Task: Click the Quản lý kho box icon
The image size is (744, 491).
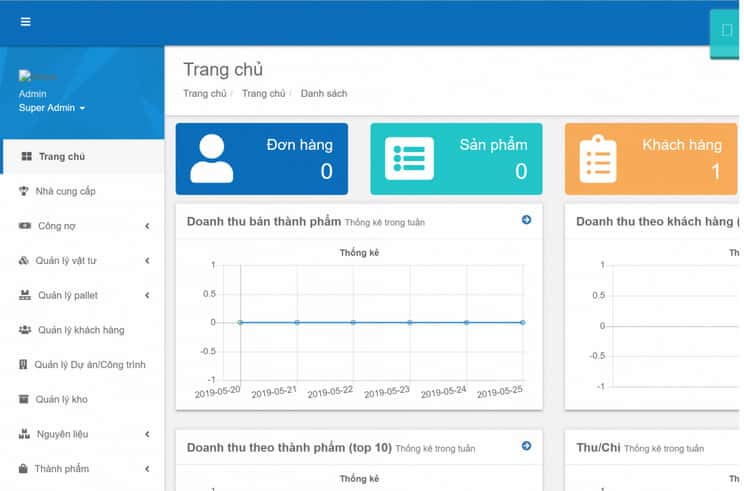Action: (23, 399)
